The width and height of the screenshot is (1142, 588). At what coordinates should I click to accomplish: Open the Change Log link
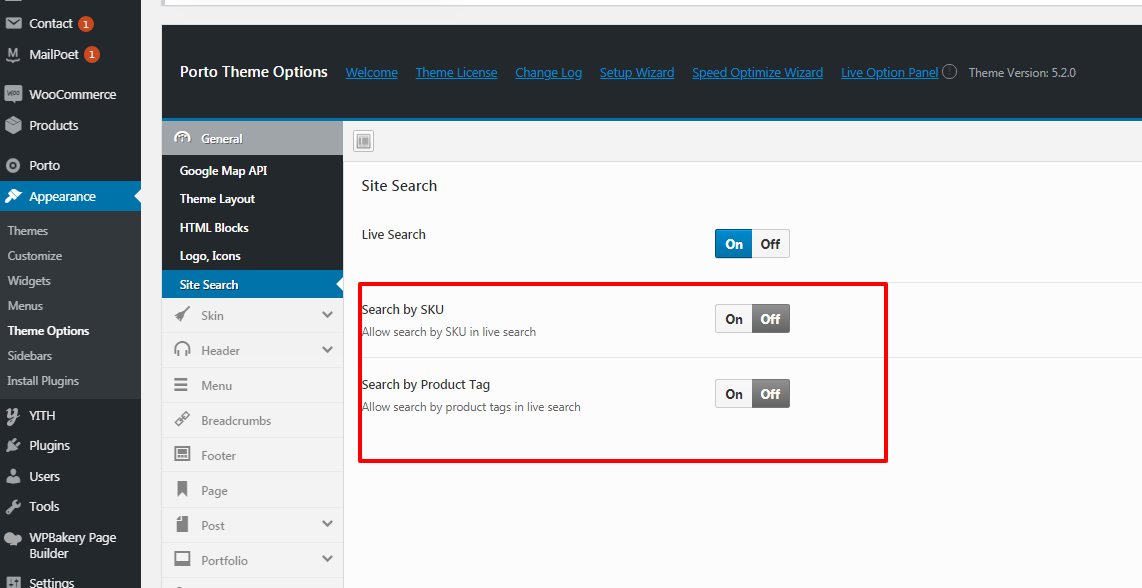(548, 72)
